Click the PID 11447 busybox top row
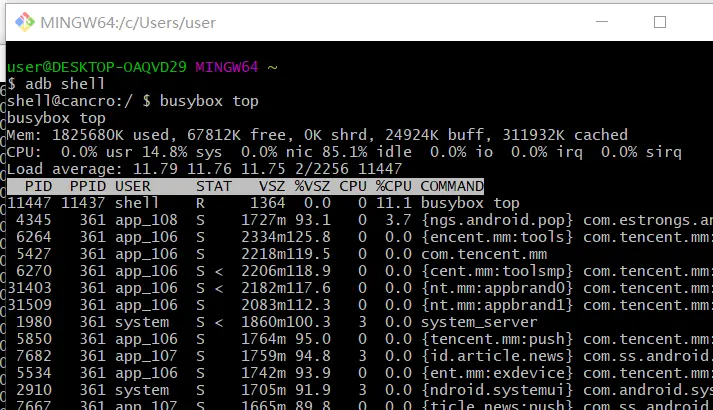713x410 pixels. (x=263, y=203)
